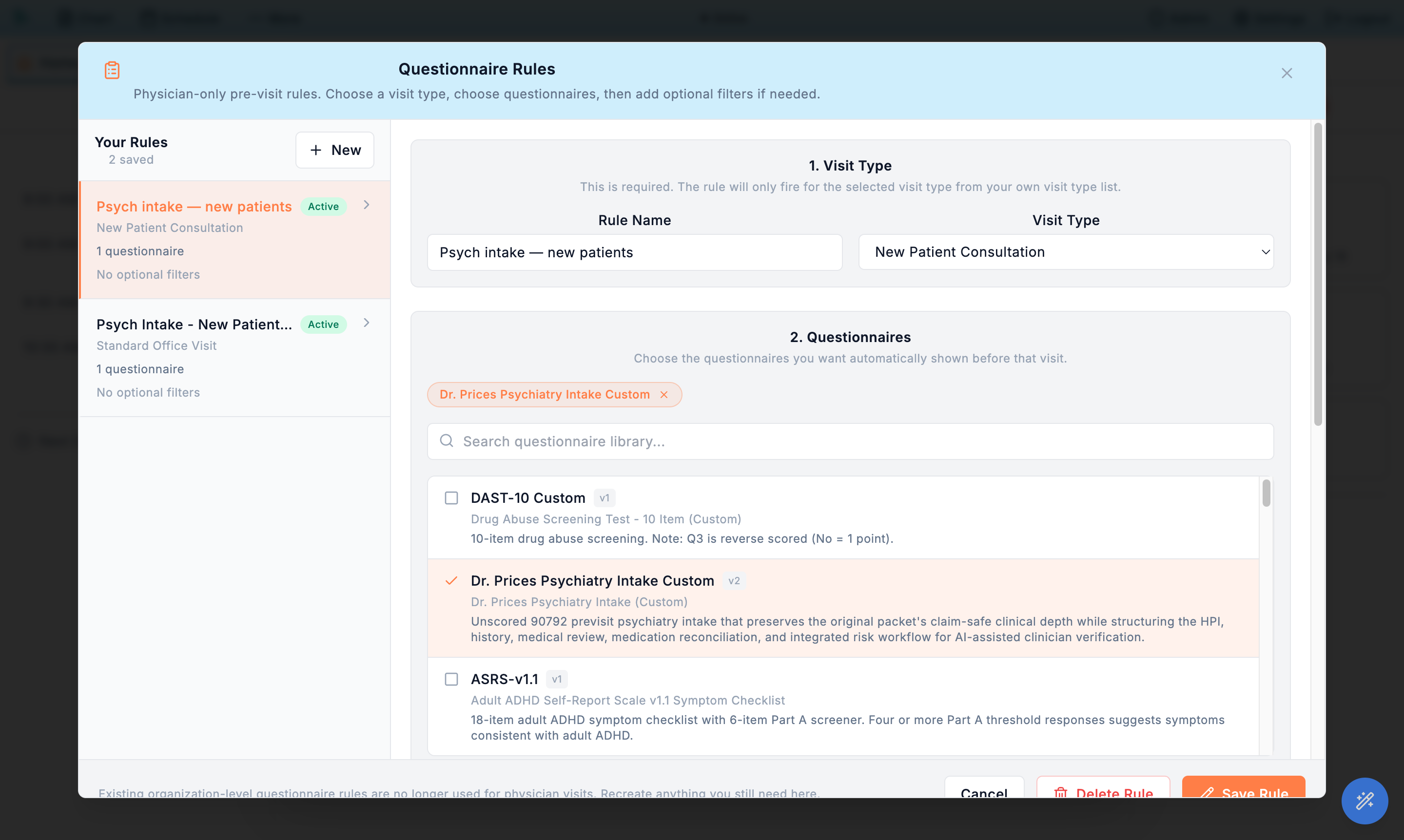Check the ASRS-v1.1 checkbox
This screenshot has height=840, width=1404.
coord(451,679)
